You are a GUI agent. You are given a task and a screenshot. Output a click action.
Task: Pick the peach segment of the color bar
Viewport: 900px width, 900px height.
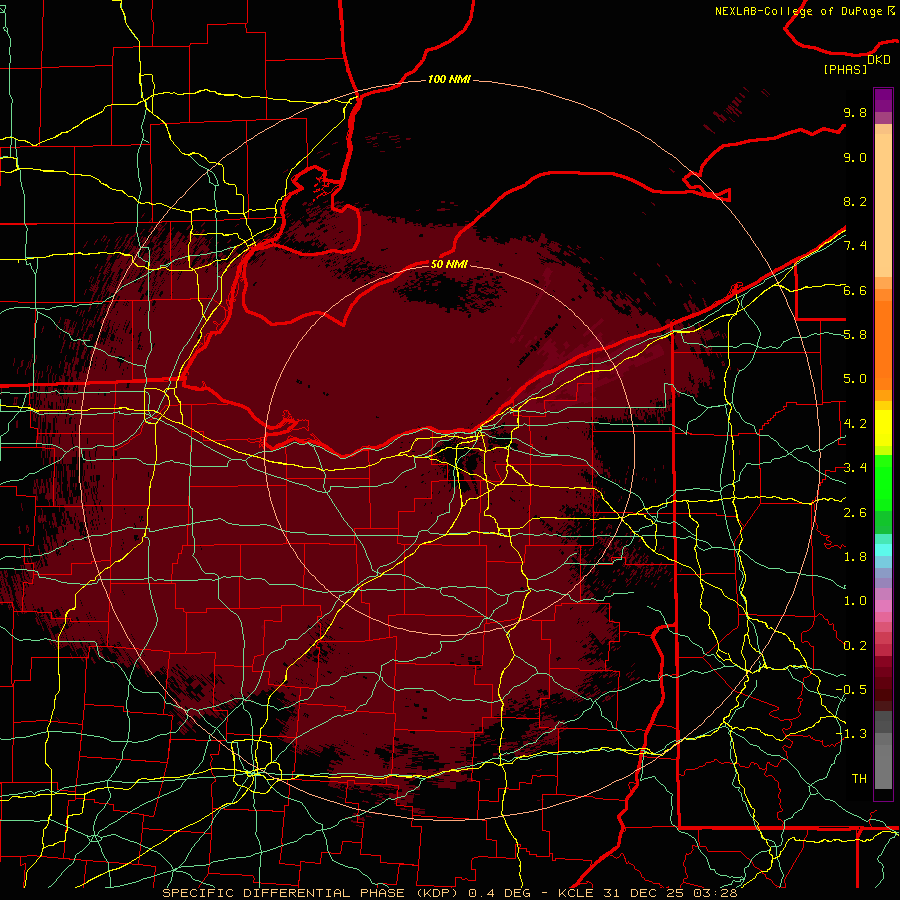(883, 207)
